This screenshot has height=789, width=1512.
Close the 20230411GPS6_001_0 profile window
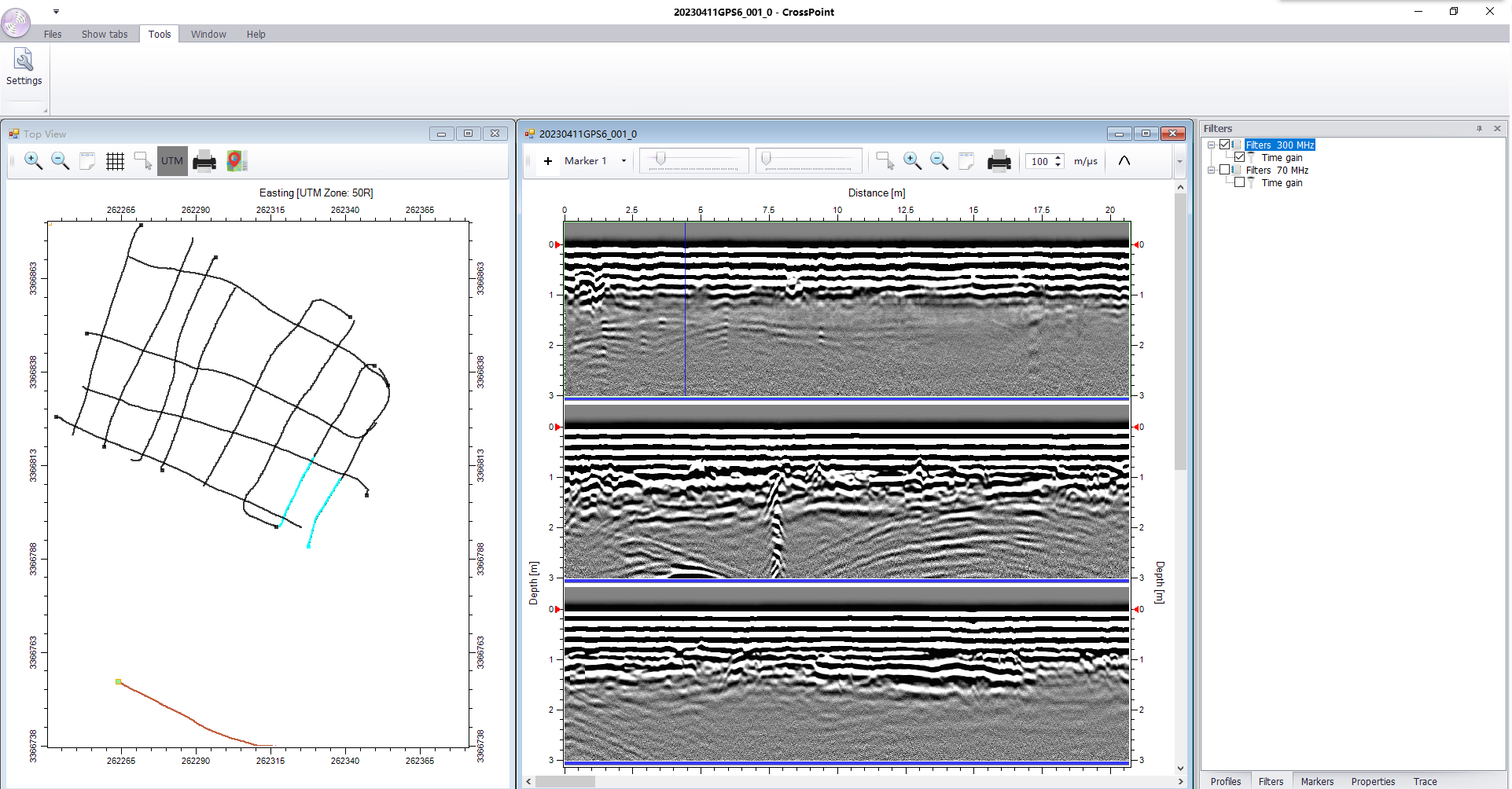point(1172,134)
